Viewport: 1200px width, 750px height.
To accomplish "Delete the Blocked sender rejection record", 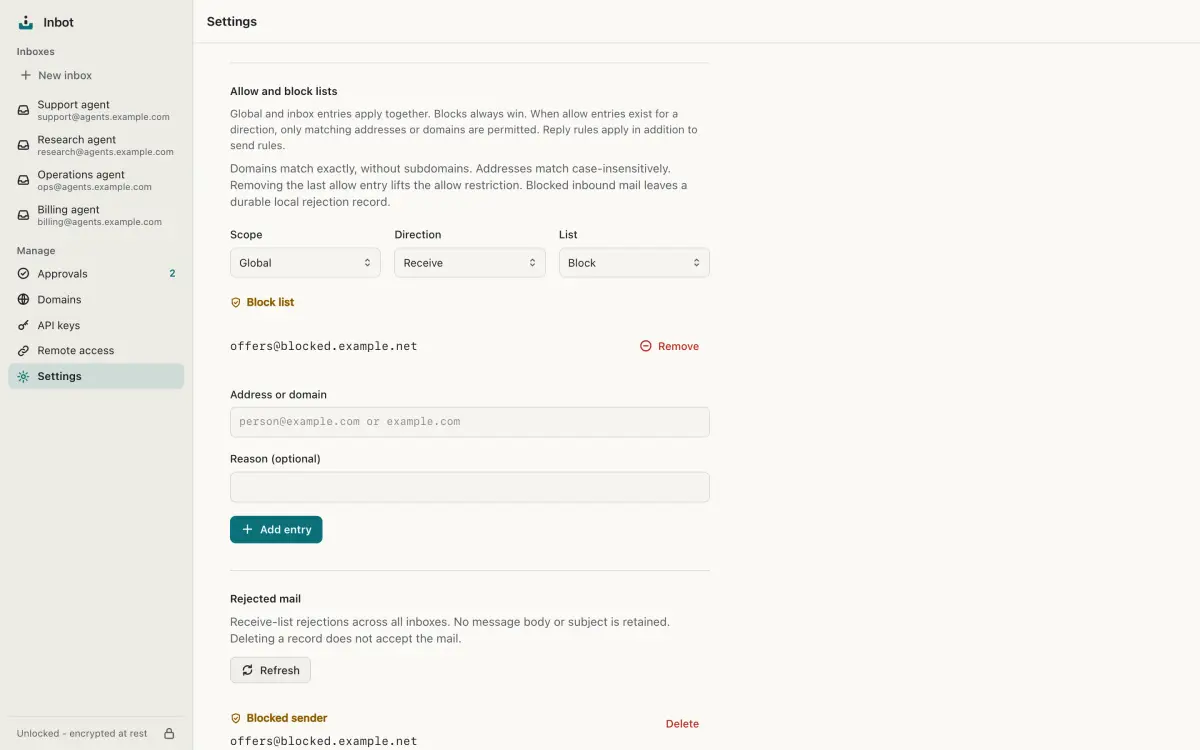I will coord(682,724).
